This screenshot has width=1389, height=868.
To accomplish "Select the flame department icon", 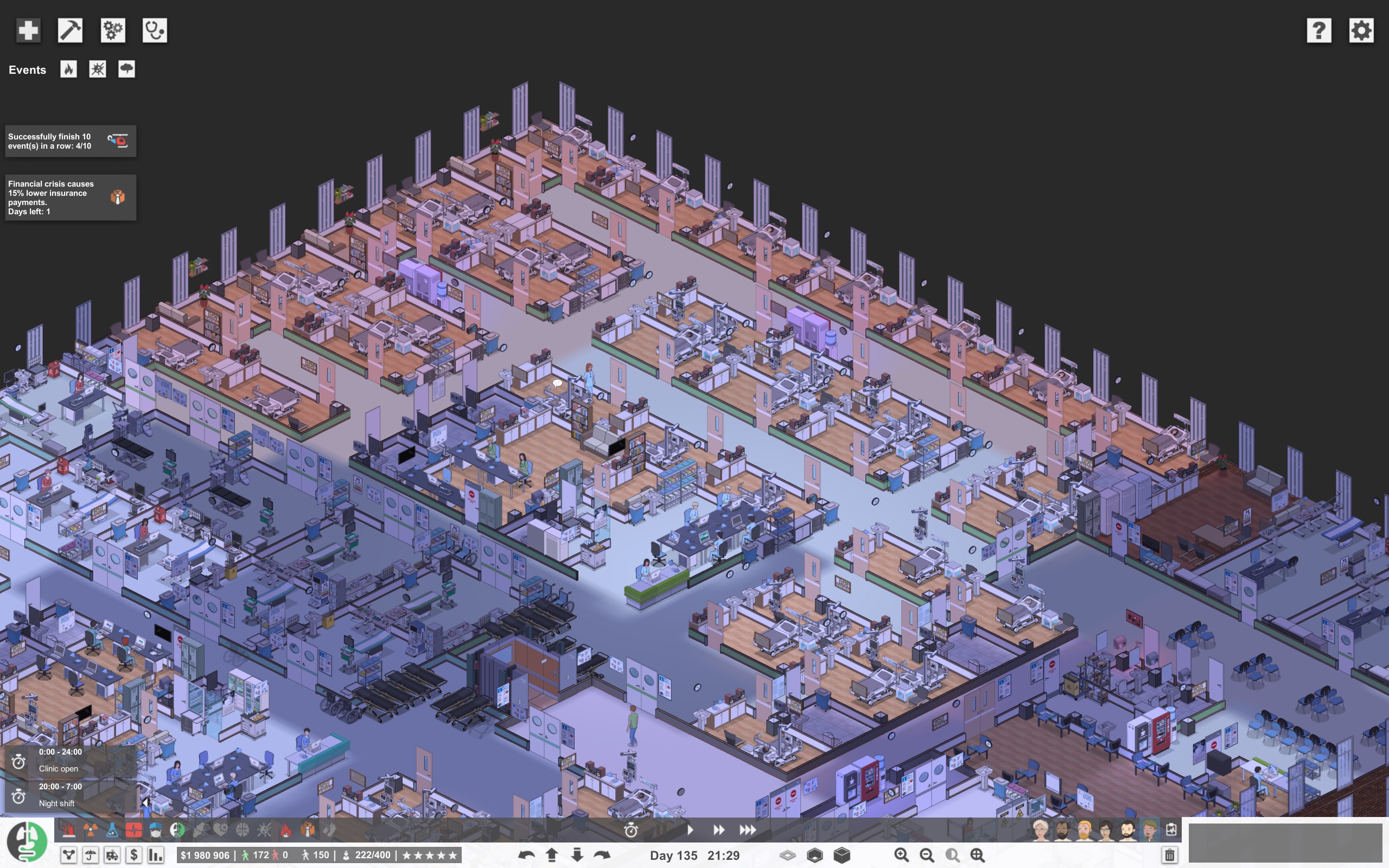I will [x=286, y=829].
